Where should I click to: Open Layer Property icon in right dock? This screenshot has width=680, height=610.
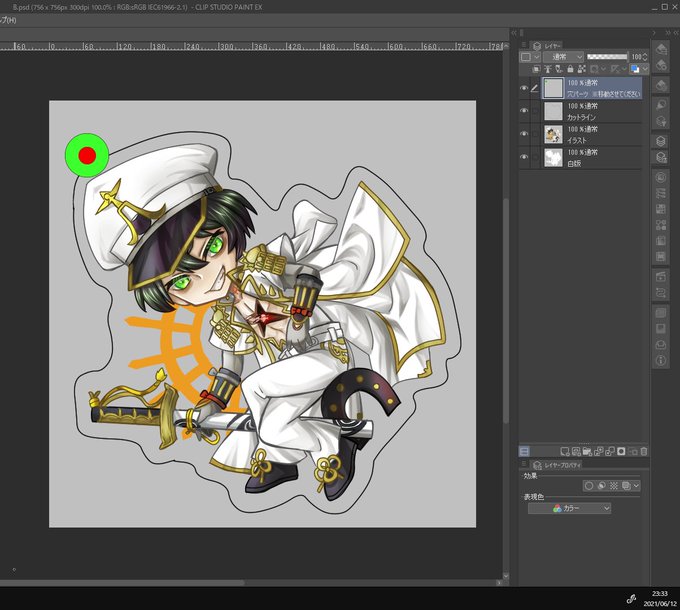coord(660,157)
